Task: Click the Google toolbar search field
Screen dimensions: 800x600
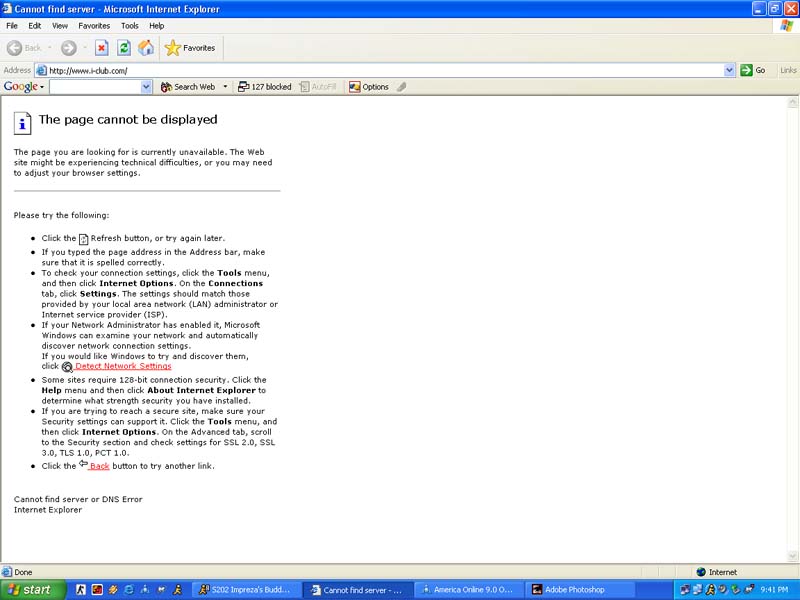Action: click(x=95, y=87)
